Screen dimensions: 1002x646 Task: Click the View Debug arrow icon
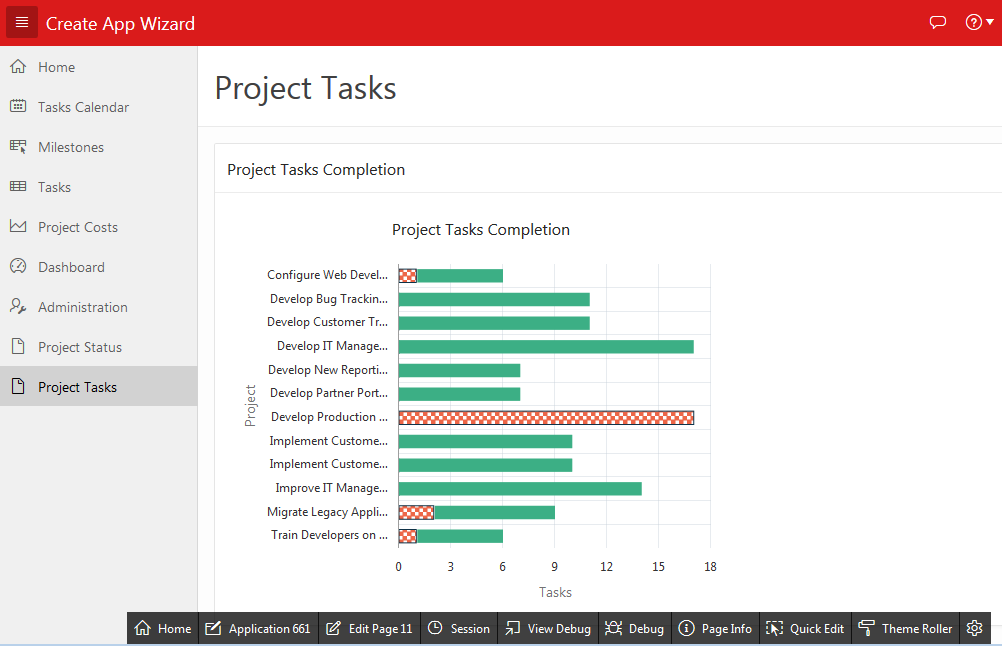click(x=513, y=628)
